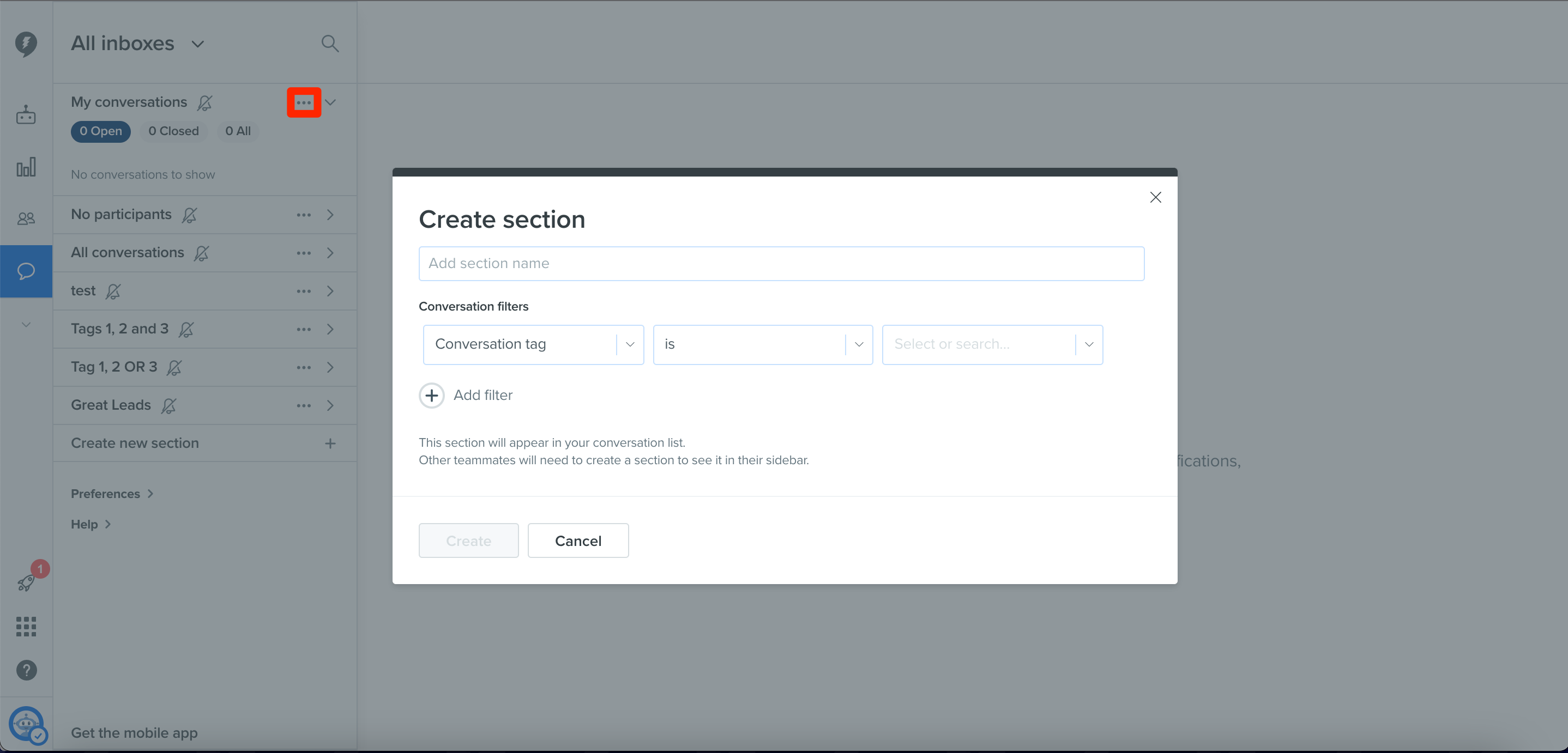Open the rocket icon with notification badge
Screen dimensions: 1568x753
tap(26, 582)
